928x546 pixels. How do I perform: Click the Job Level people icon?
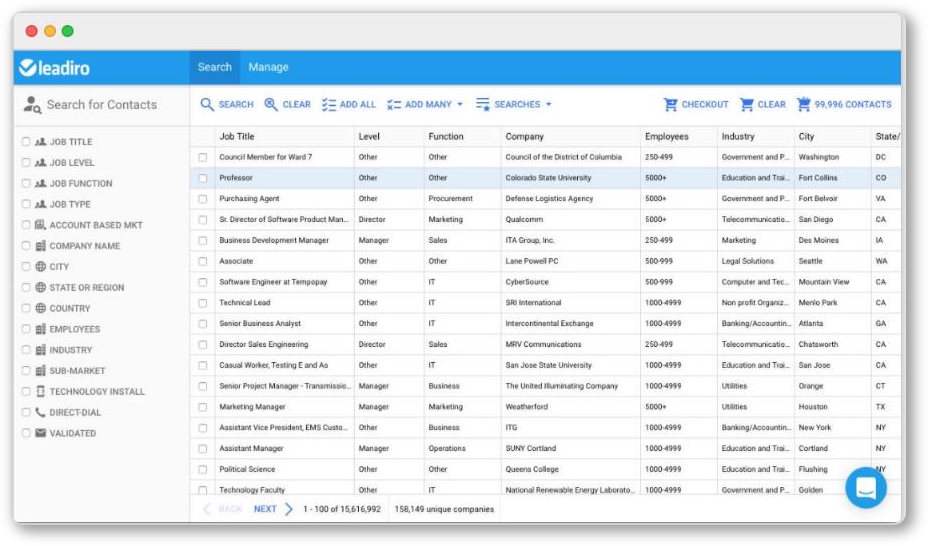click(x=40, y=163)
